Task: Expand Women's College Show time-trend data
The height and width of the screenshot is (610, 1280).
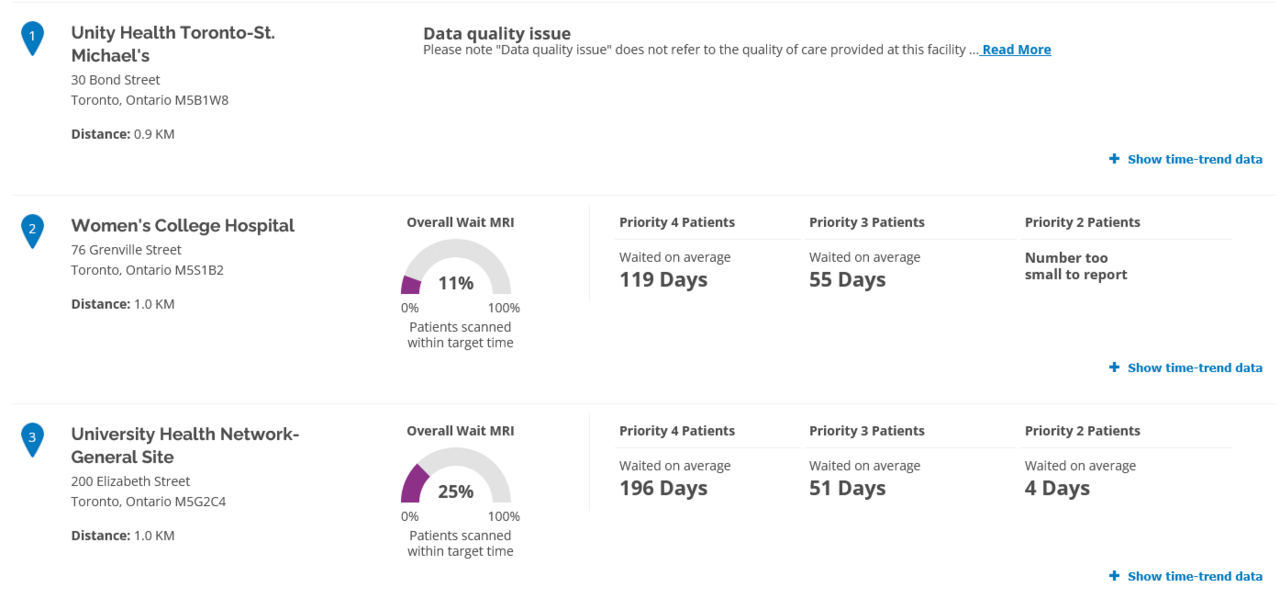Action: point(1194,368)
